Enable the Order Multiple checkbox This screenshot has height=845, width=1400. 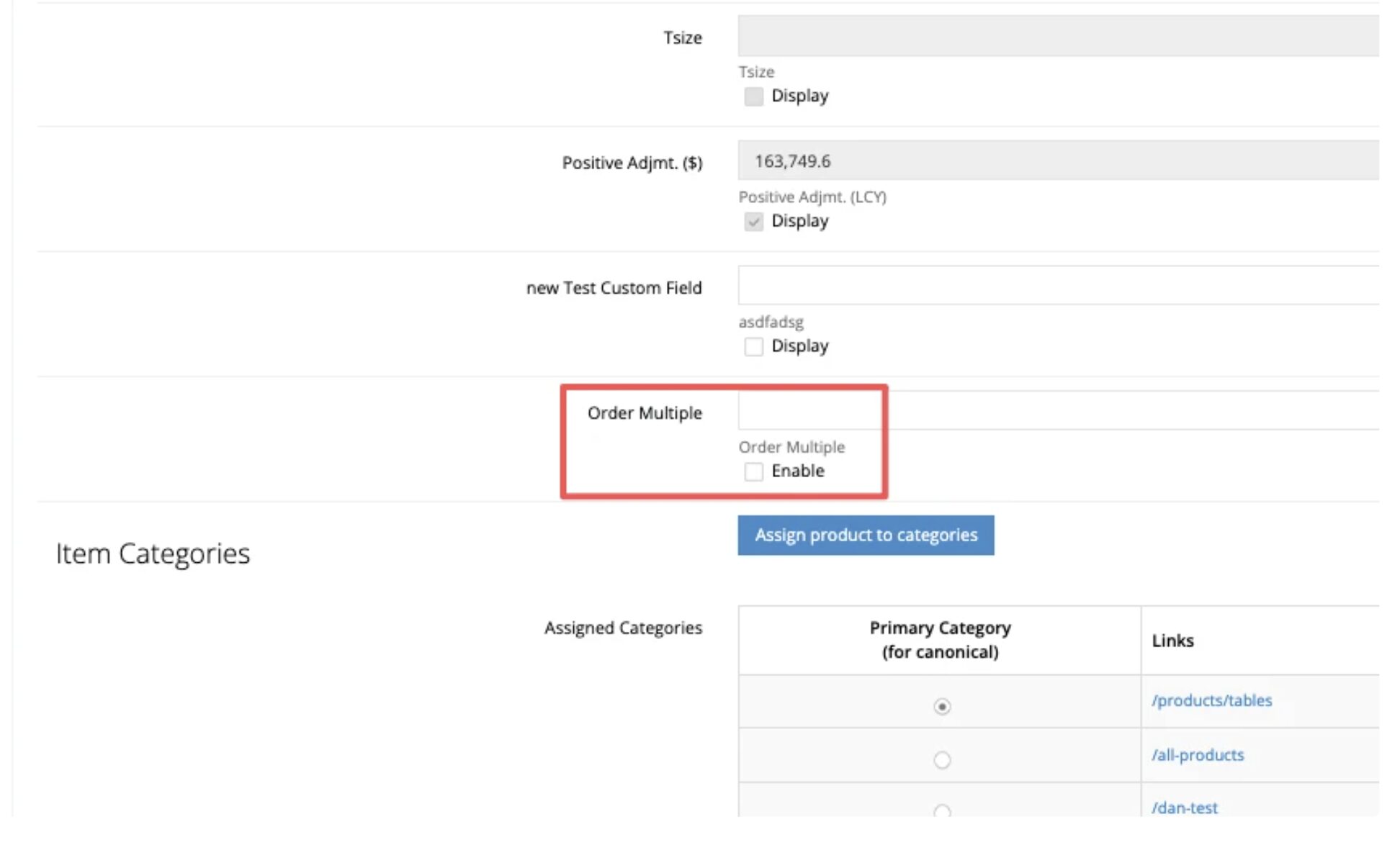pyautogui.click(x=753, y=471)
